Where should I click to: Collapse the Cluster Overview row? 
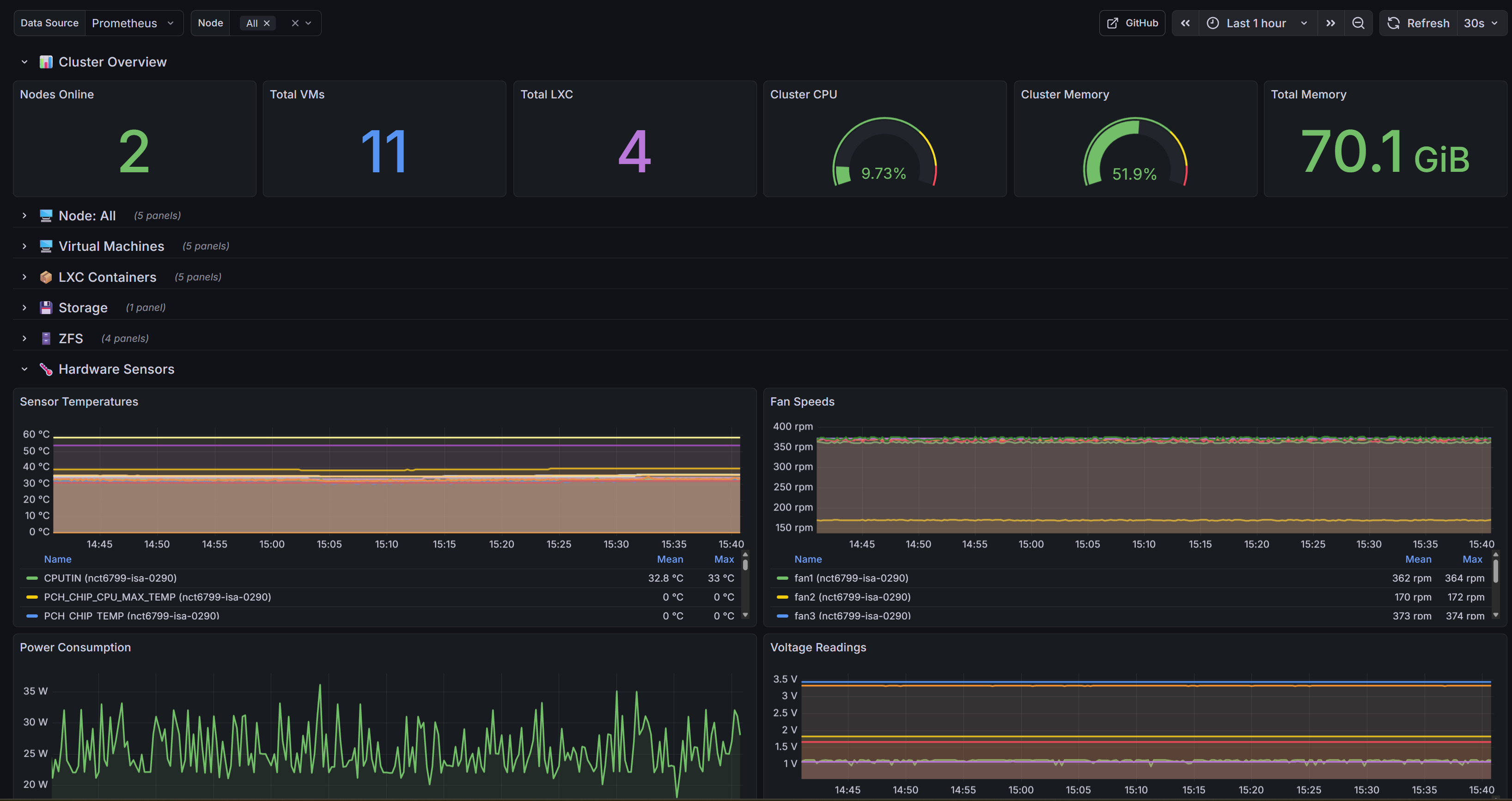click(24, 61)
